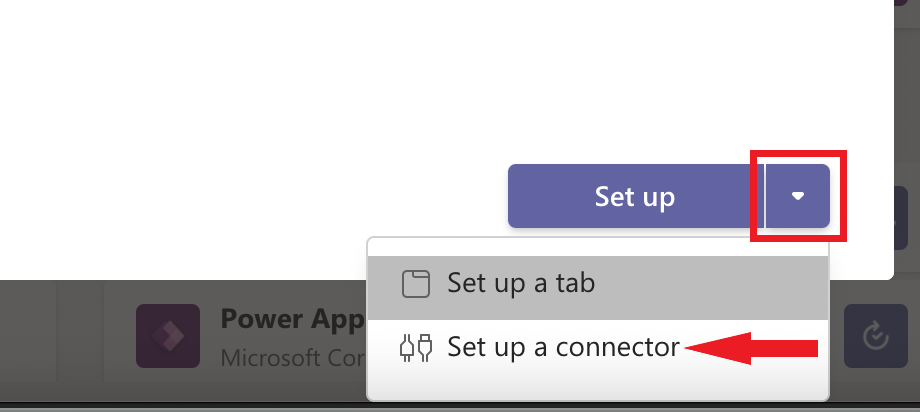This screenshot has width=920, height=412.
Task: Click the white caret triangle in split button
Action: click(798, 197)
